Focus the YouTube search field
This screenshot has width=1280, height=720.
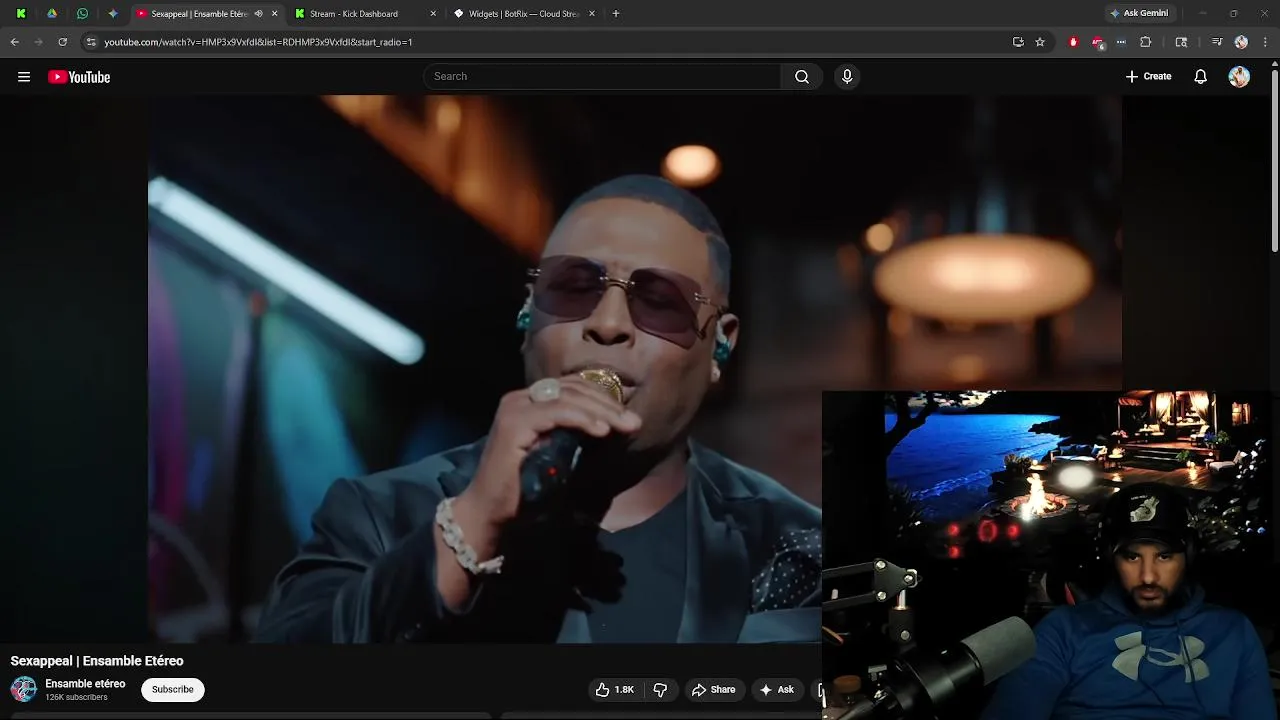(x=603, y=77)
